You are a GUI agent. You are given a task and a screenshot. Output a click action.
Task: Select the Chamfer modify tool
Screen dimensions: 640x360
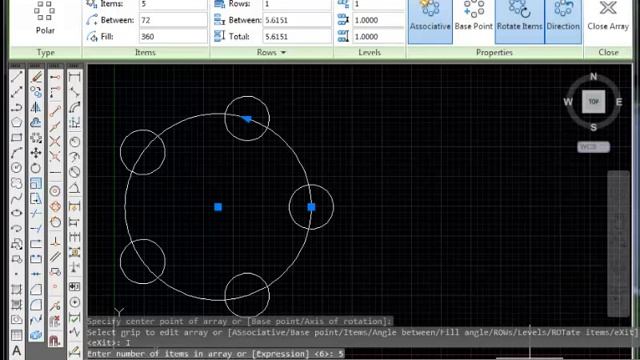pyautogui.click(x=36, y=289)
